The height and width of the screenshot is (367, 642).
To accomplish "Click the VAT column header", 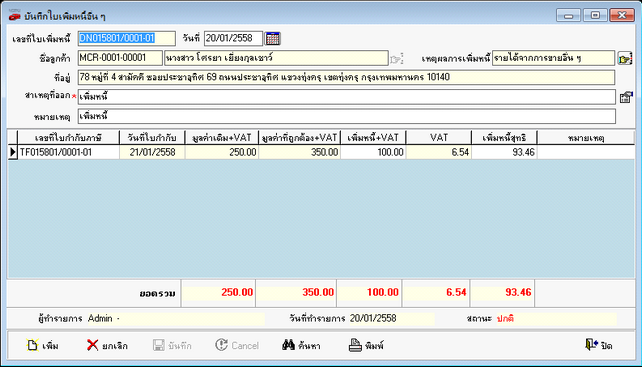I will click(x=439, y=138).
